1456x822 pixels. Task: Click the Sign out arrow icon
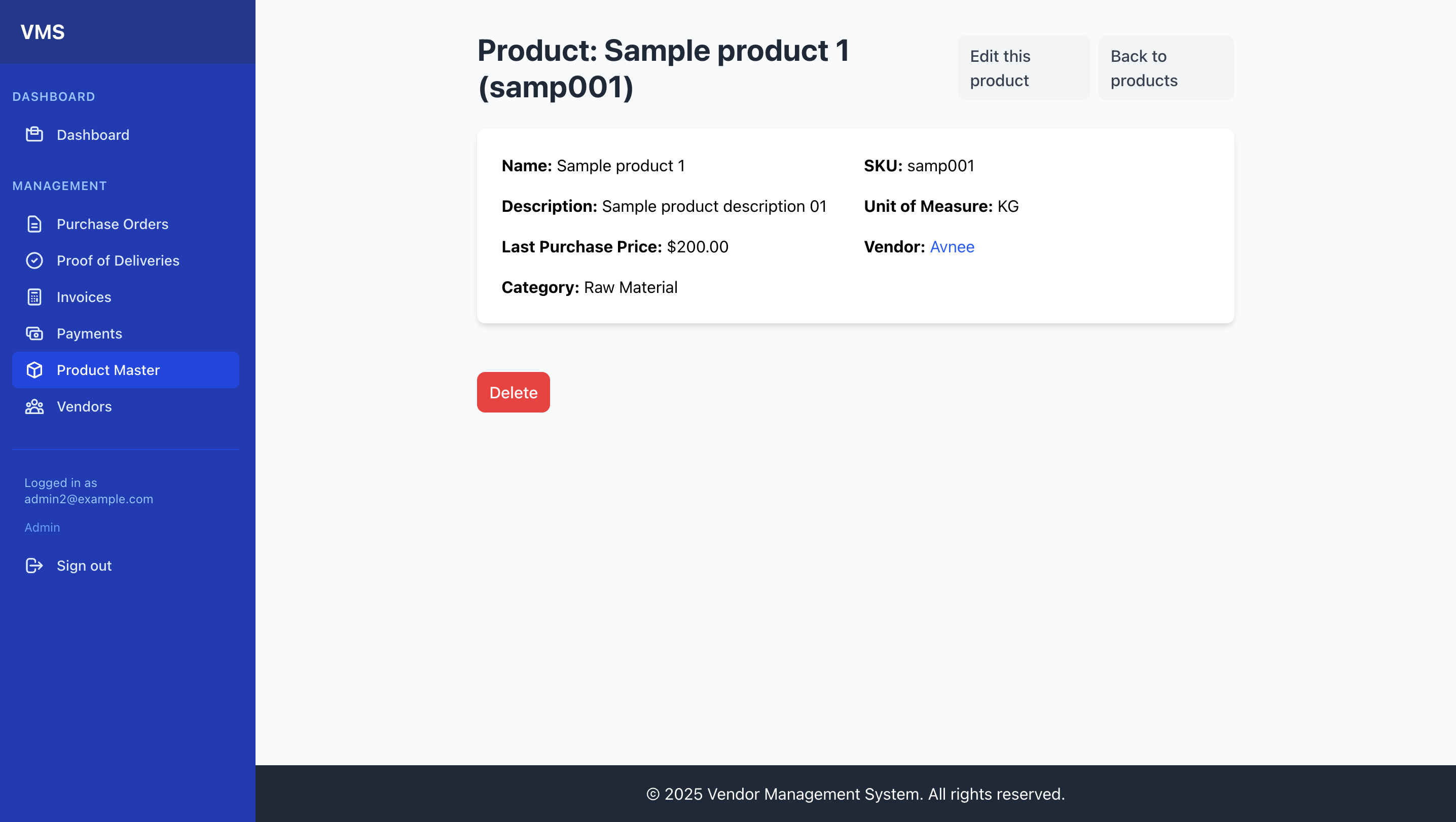click(x=34, y=565)
